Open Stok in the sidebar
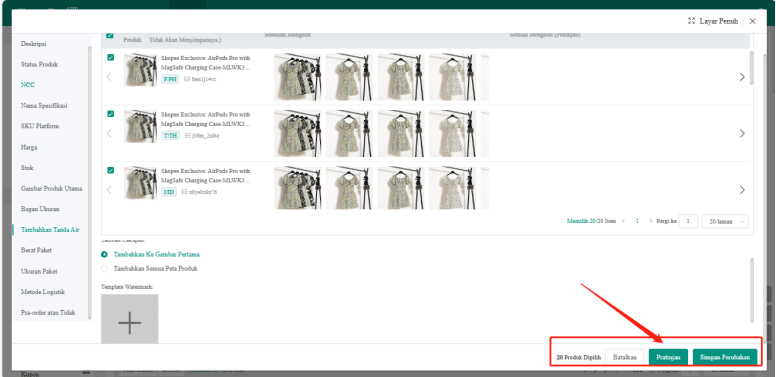This screenshot has height=377, width=776. [x=27, y=168]
